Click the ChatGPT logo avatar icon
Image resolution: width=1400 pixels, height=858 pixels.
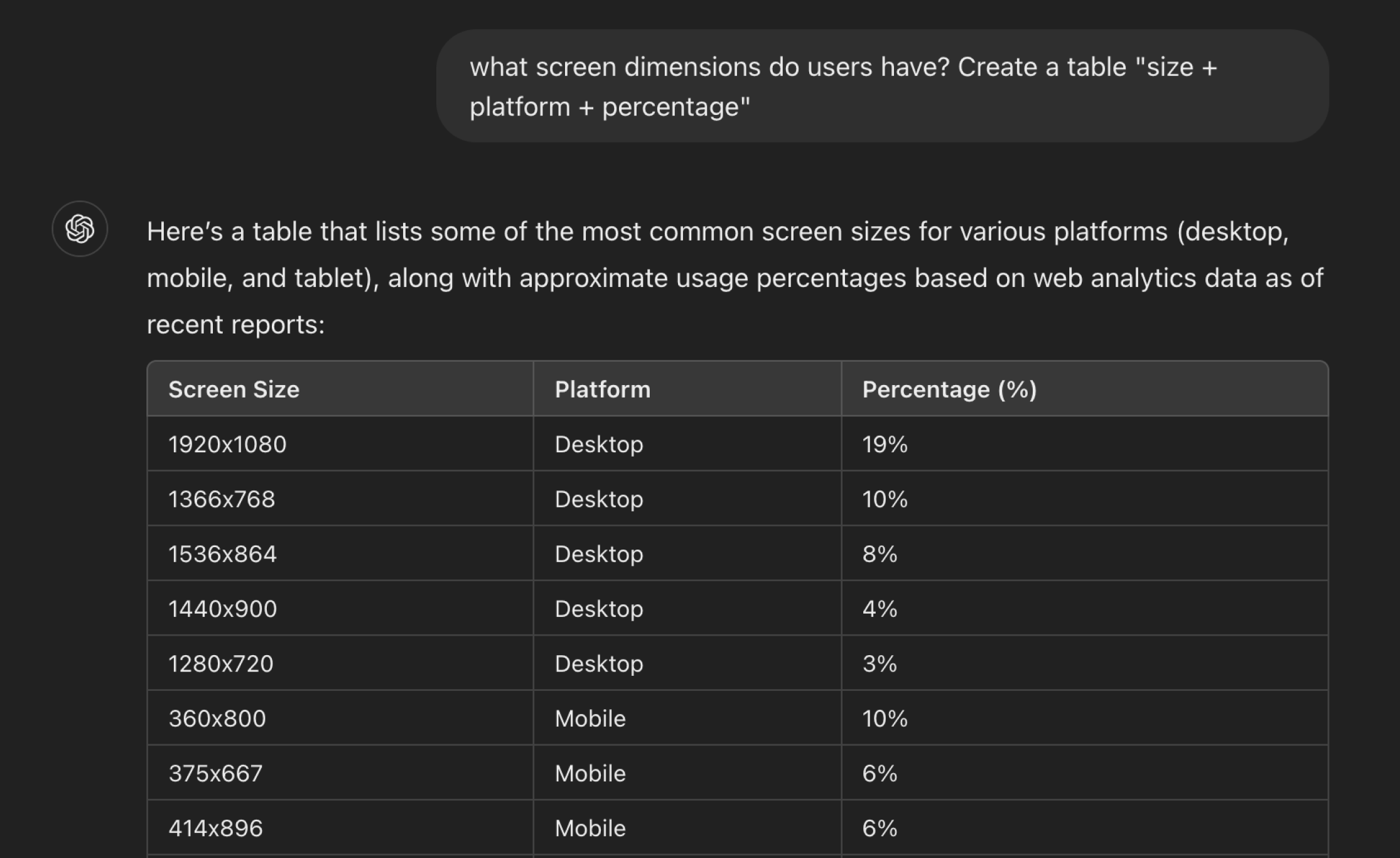(x=80, y=229)
